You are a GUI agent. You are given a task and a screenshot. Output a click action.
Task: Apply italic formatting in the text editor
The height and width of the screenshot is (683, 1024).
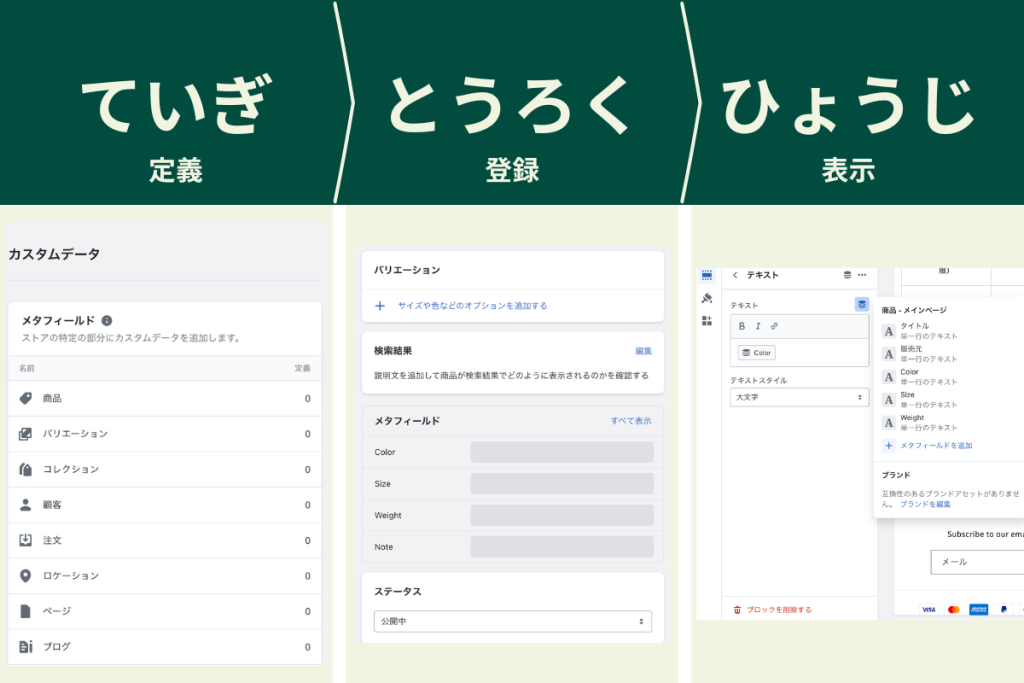[759, 326]
